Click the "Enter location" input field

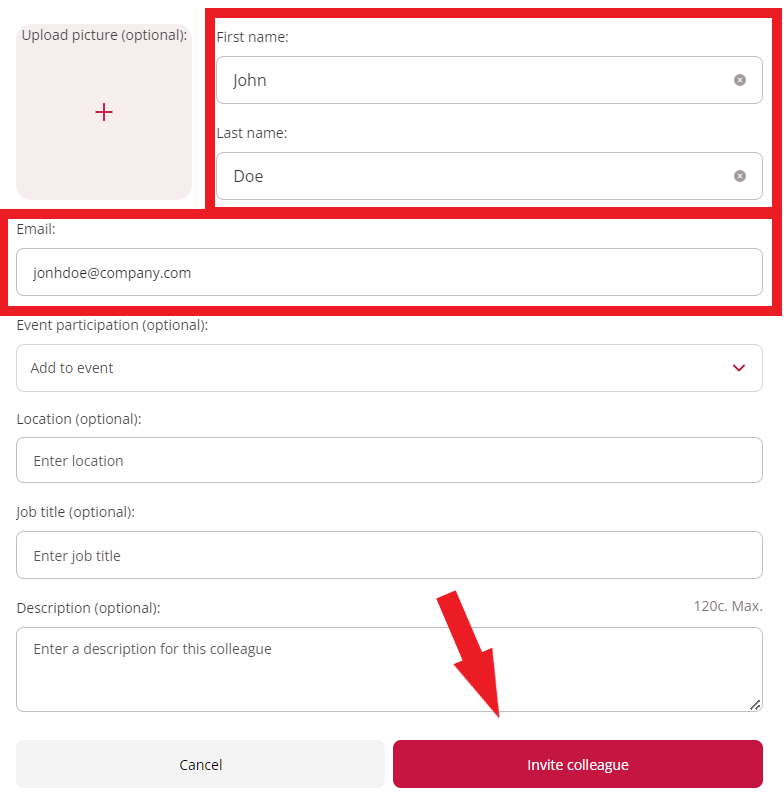389,461
